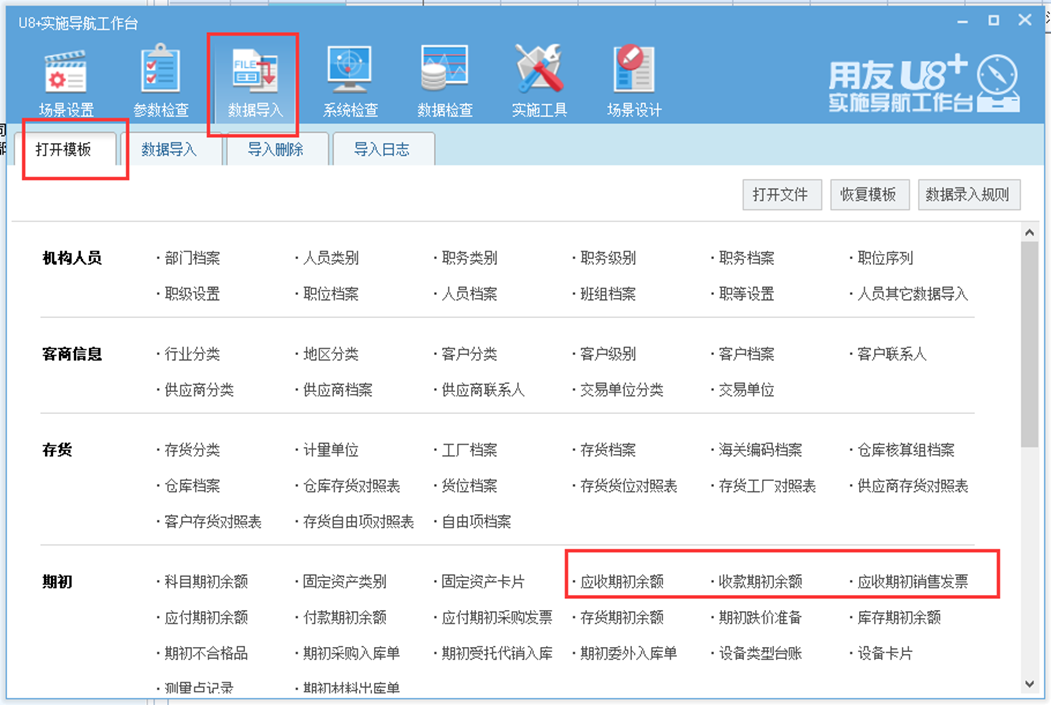Viewport: 1051px width, 705px height.
Task: Open the 海关编码档案 template
Action: (760, 450)
